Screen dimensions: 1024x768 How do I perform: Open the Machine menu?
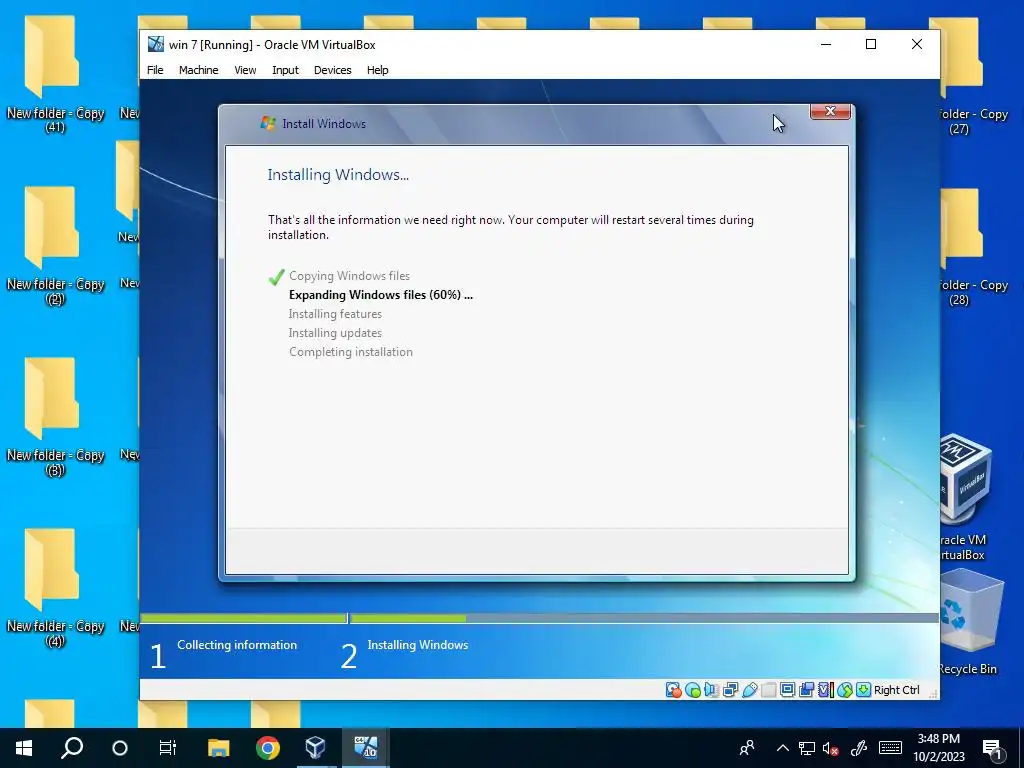(x=199, y=70)
